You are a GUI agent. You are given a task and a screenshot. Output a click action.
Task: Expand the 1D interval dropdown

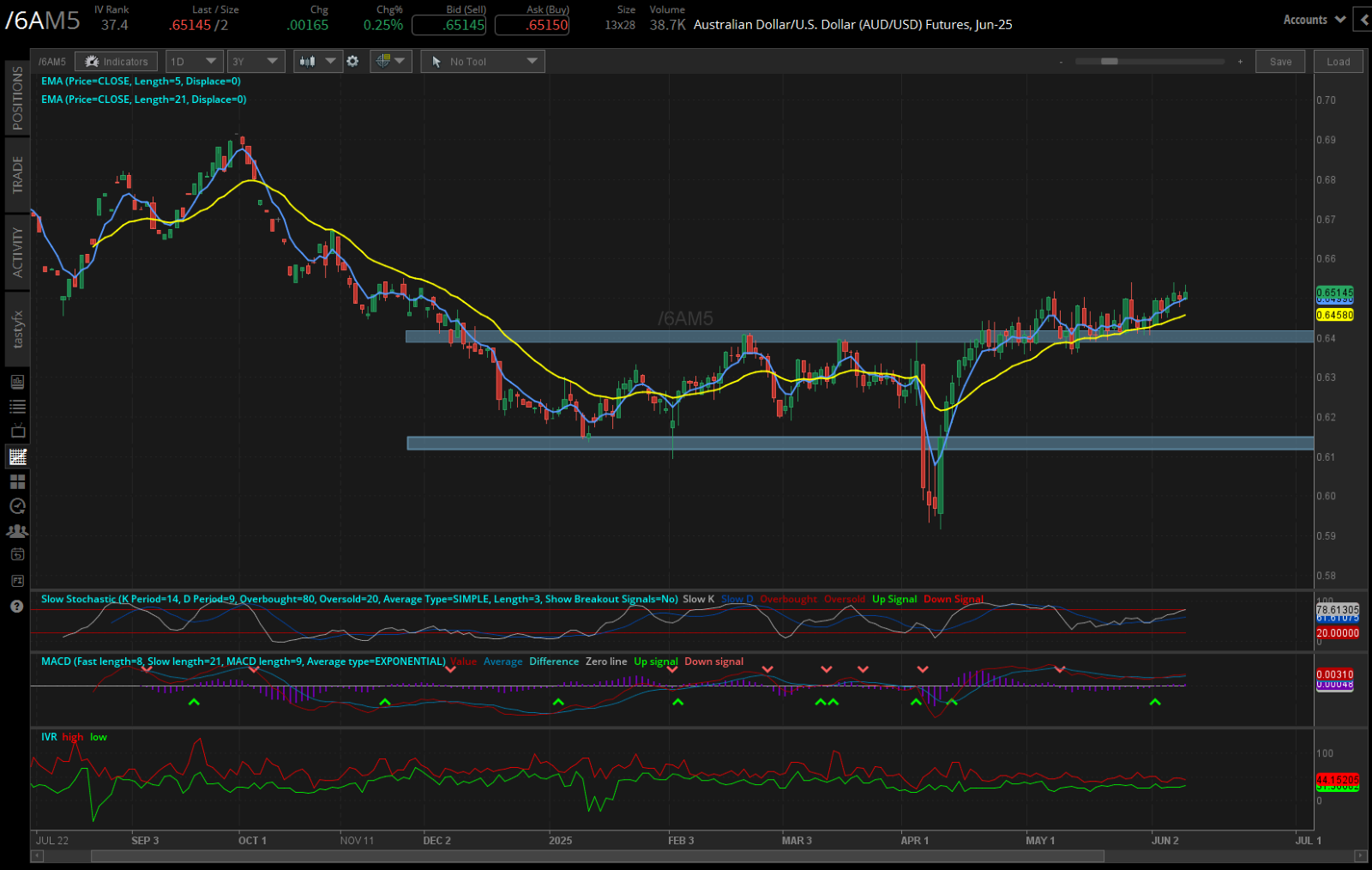tap(193, 61)
